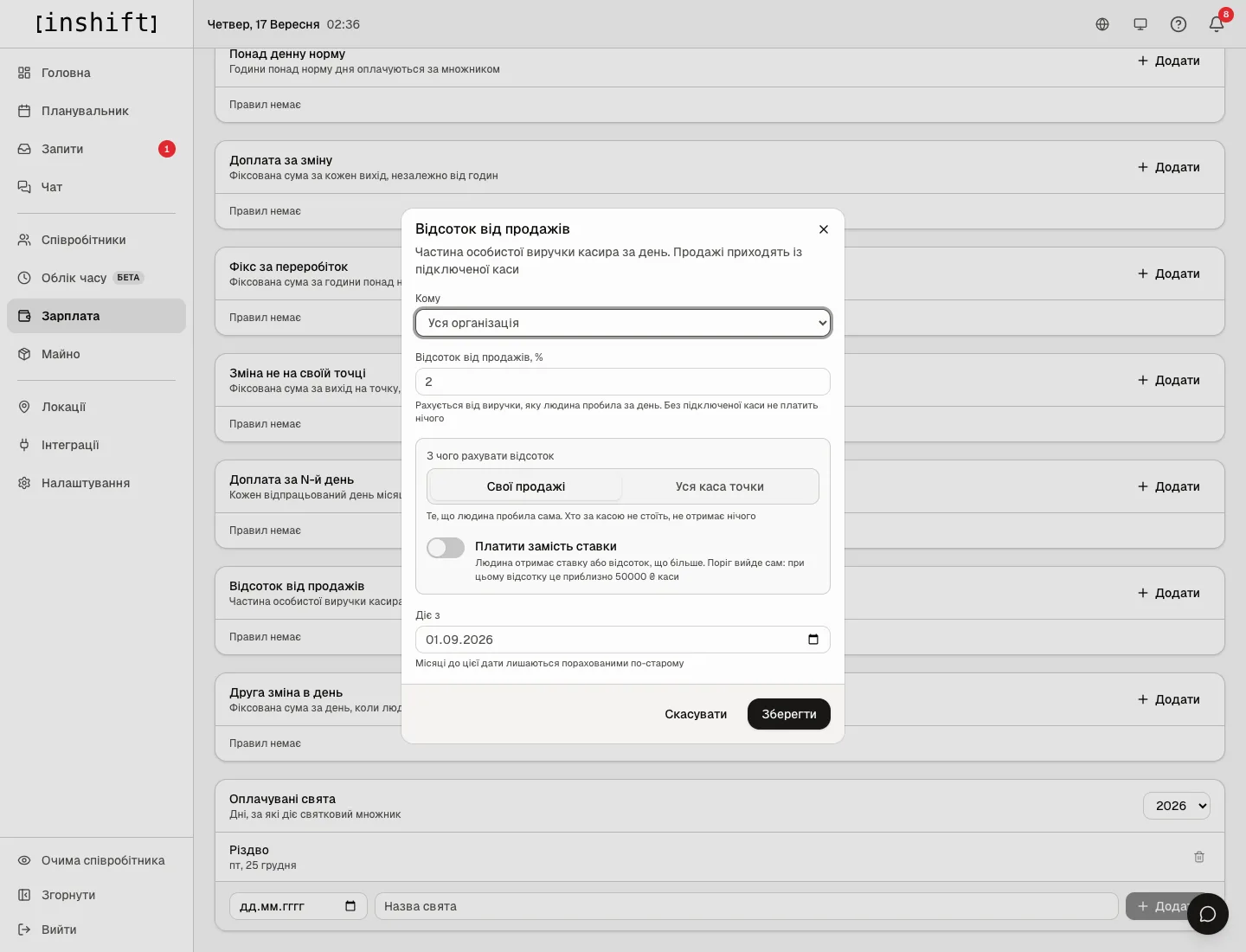Click the Діє з date field
The height and width of the screenshot is (952, 1246).
[623, 640]
